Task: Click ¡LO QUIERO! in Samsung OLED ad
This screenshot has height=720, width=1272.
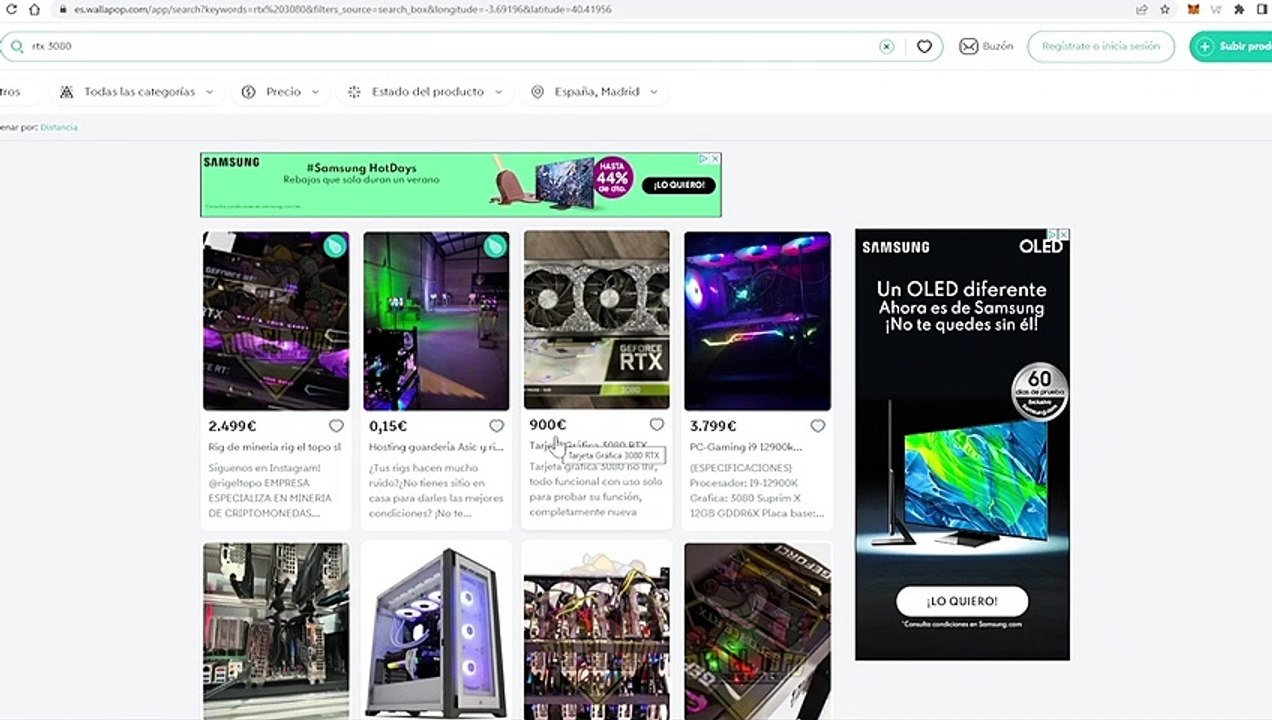Action: (962, 601)
